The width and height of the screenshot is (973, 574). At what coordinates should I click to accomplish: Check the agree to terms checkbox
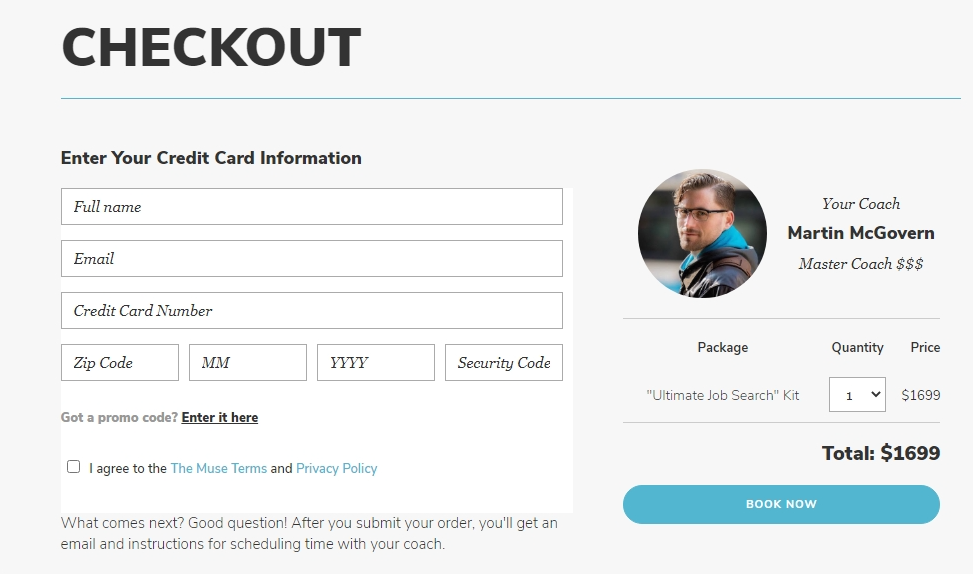pyautogui.click(x=73, y=467)
